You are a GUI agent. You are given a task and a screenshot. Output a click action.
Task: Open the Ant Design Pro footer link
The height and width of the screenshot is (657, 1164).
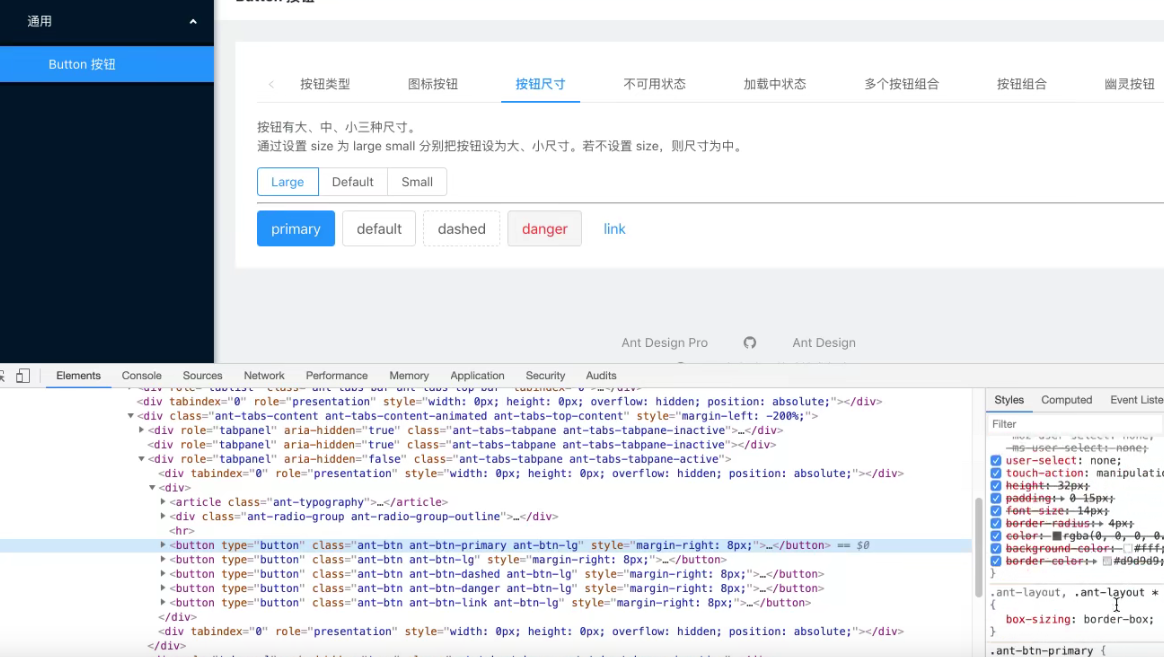tap(664, 342)
